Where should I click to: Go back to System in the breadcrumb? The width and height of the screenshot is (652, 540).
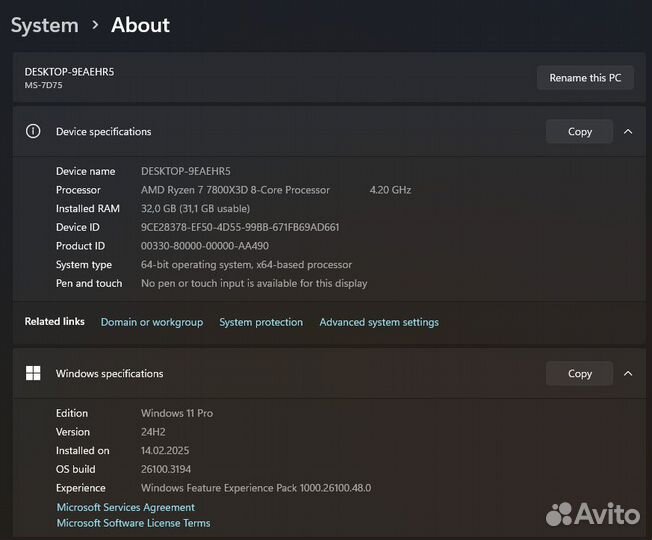coord(44,25)
